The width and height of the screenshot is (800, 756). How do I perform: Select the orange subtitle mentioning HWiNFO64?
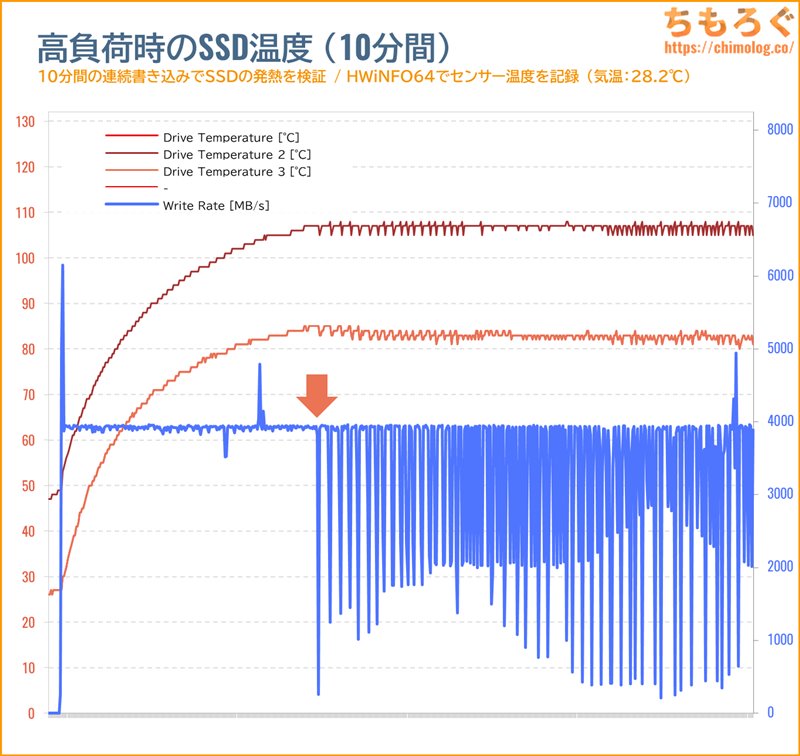point(365,77)
